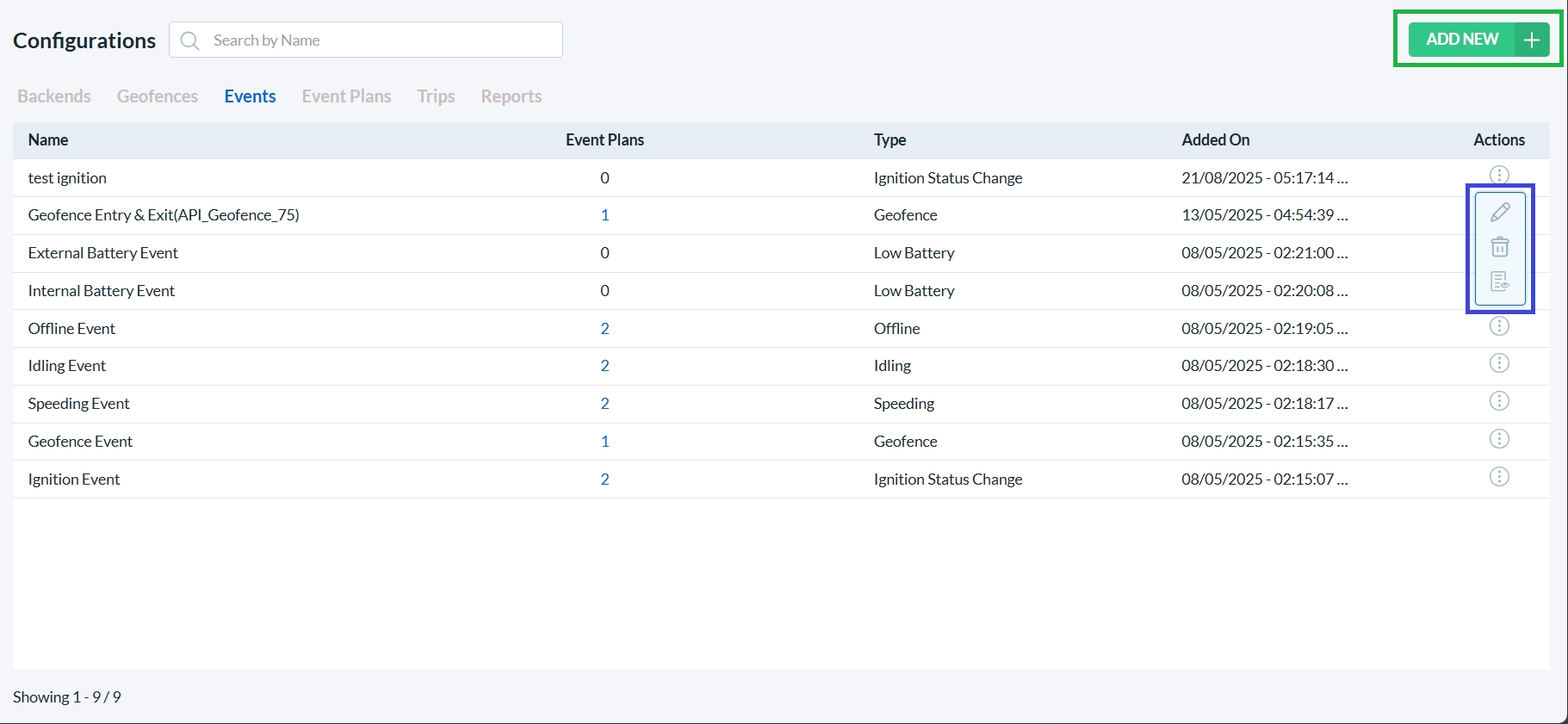Click event plans count for Ignition Event
Image resolution: width=1568 pixels, height=724 pixels.
point(604,480)
